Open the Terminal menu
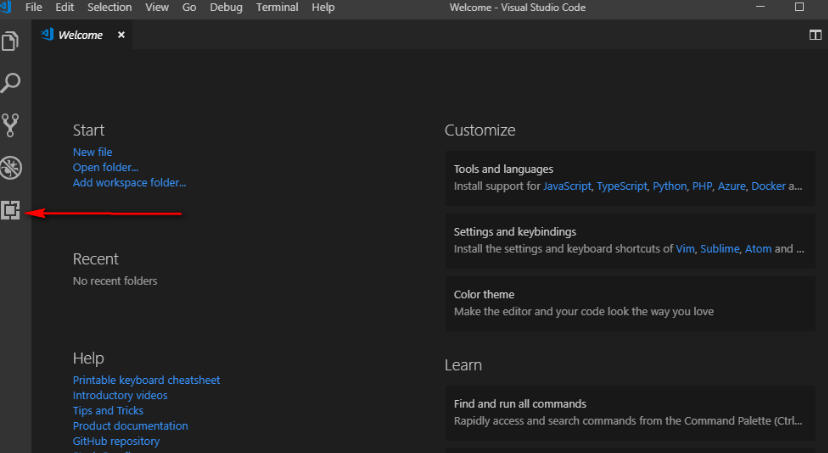 click(x=277, y=7)
